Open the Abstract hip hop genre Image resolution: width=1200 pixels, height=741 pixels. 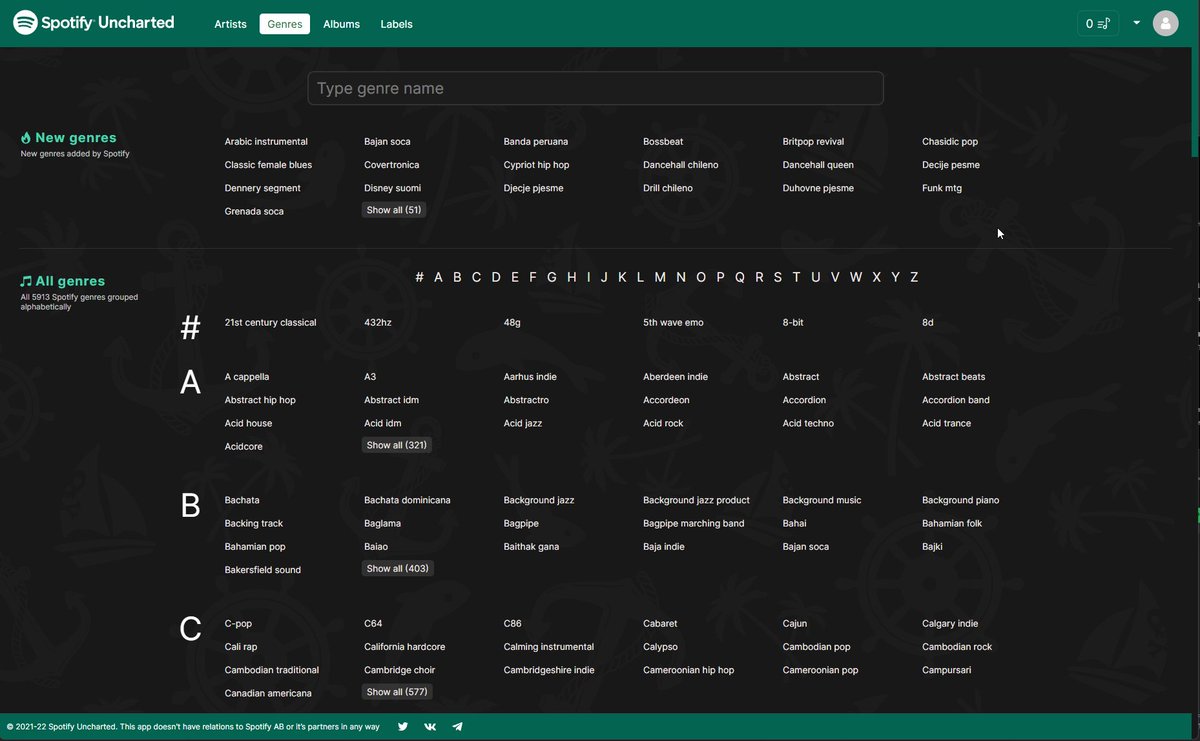tap(260, 400)
